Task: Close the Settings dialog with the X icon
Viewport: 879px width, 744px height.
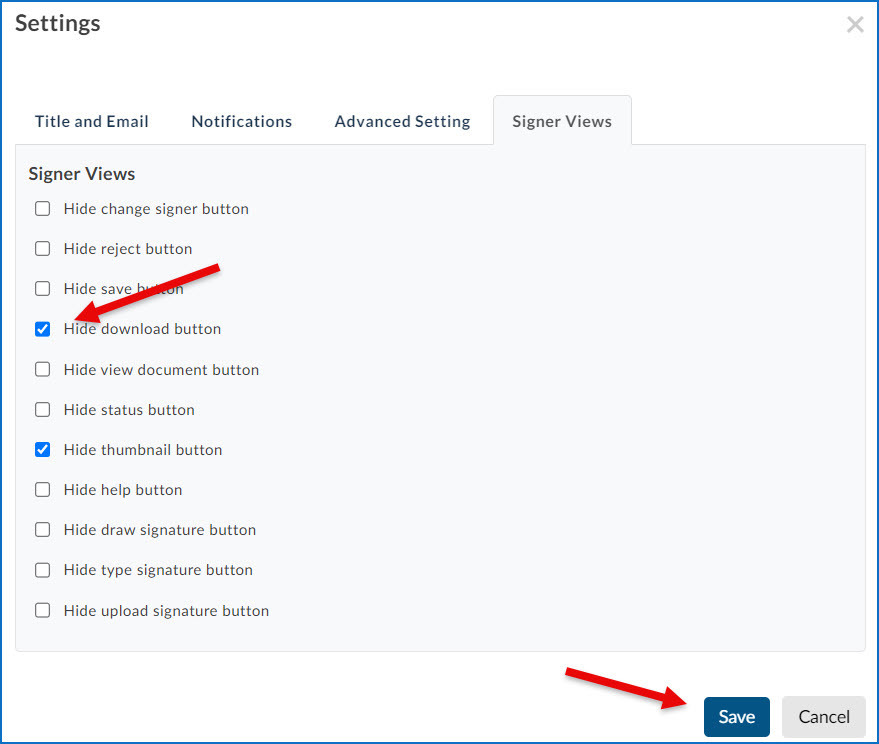Action: pyautogui.click(x=854, y=25)
